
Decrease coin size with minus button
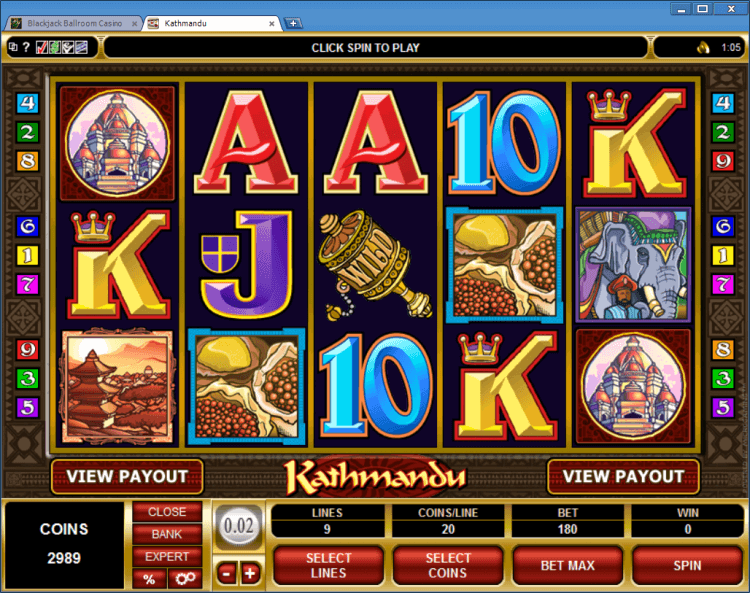coord(227,573)
